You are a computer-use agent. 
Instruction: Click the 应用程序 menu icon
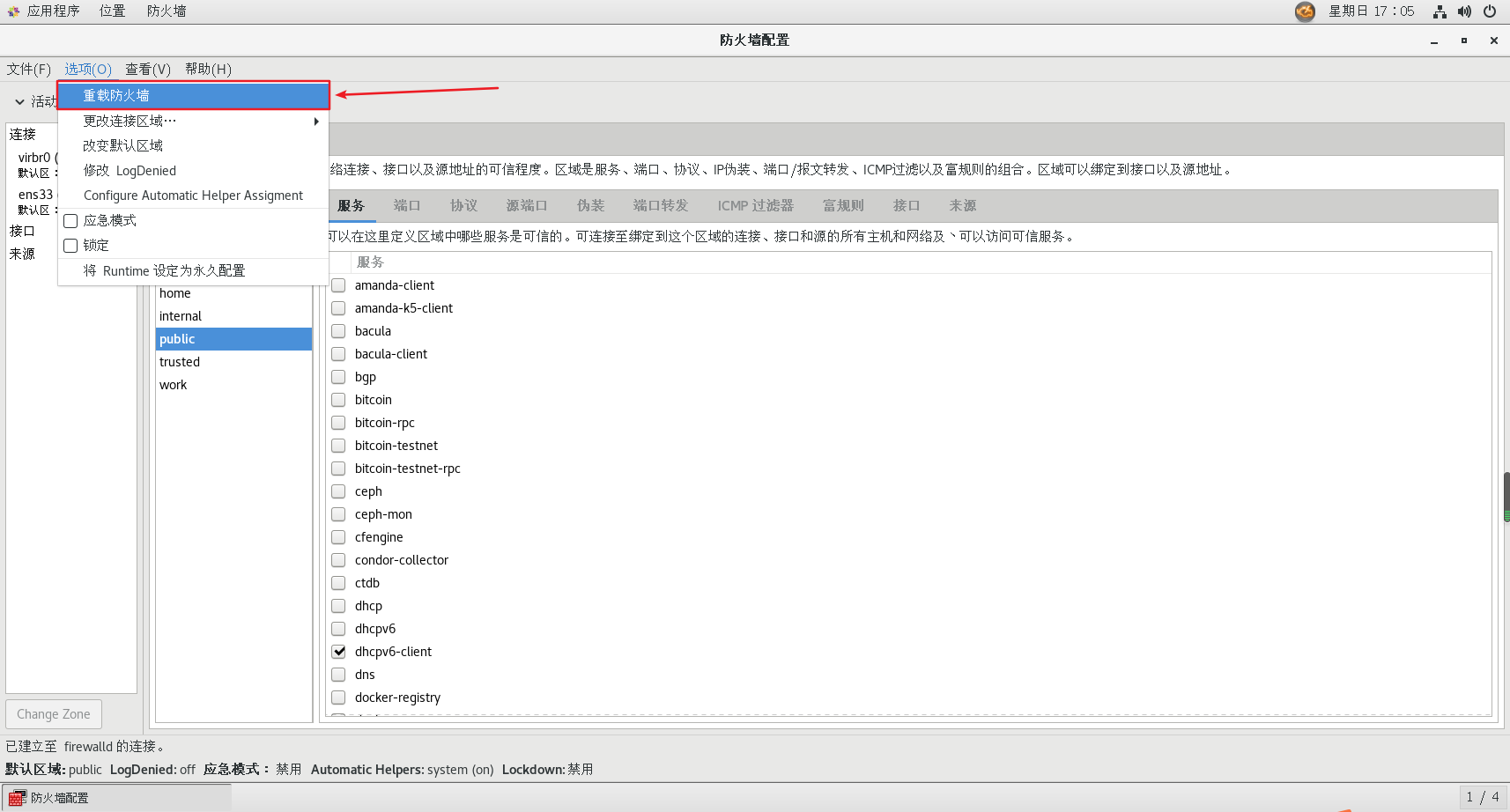click(13, 11)
